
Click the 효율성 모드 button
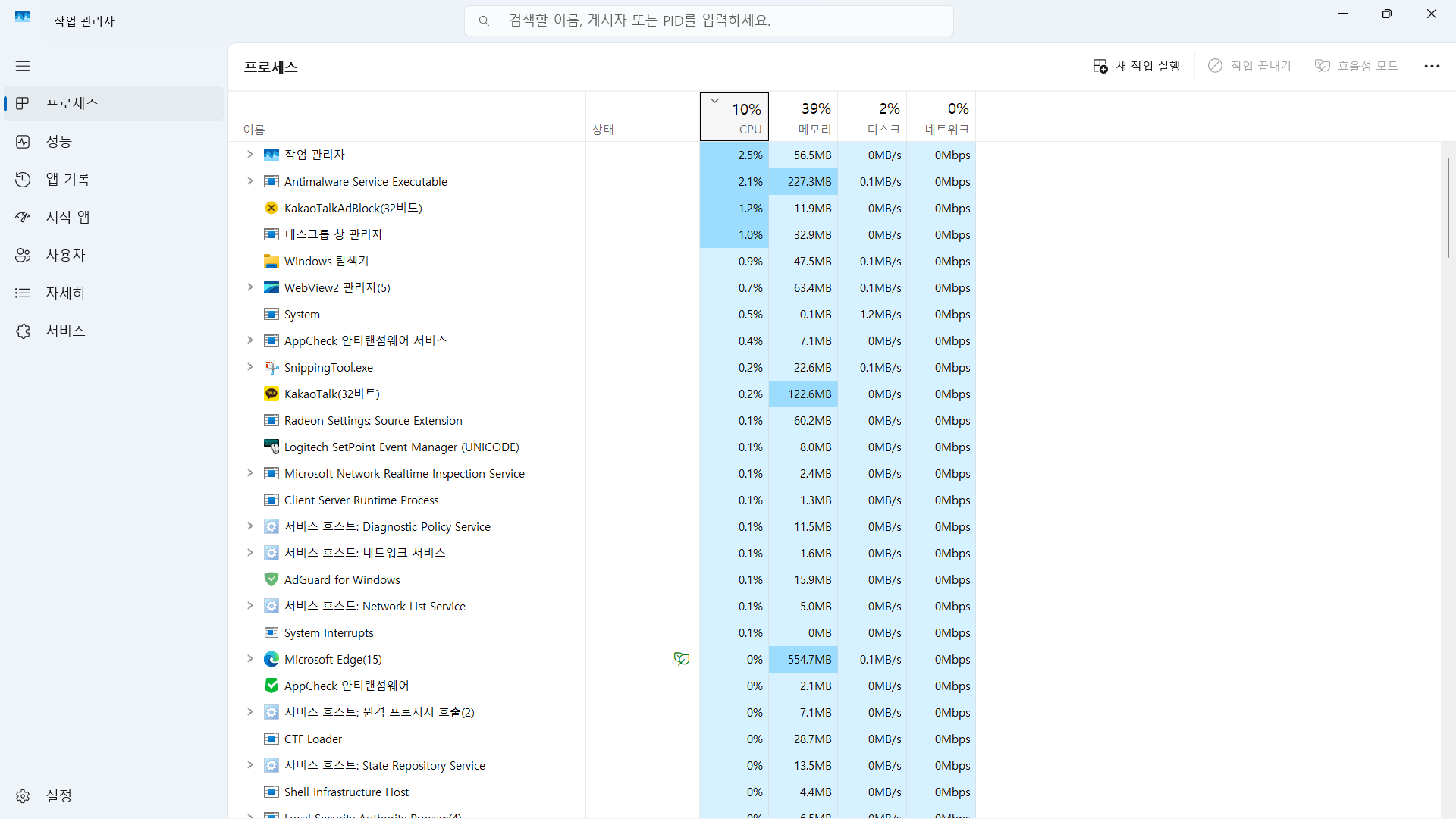[1357, 66]
